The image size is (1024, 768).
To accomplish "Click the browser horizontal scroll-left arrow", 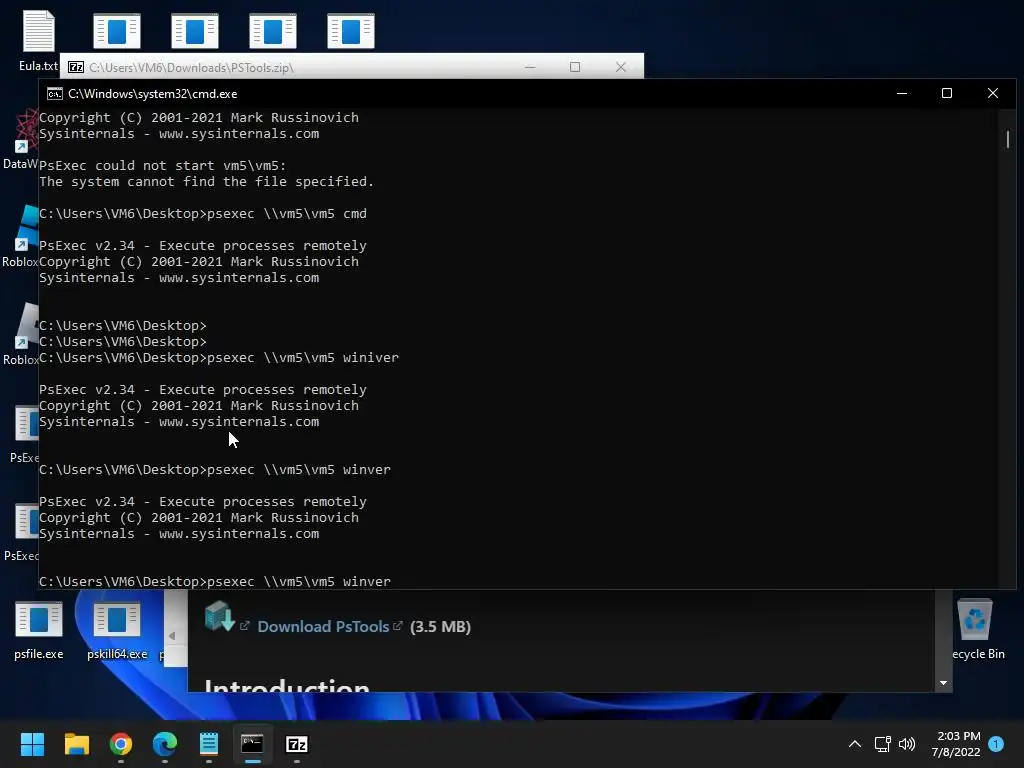I will coord(172,635).
